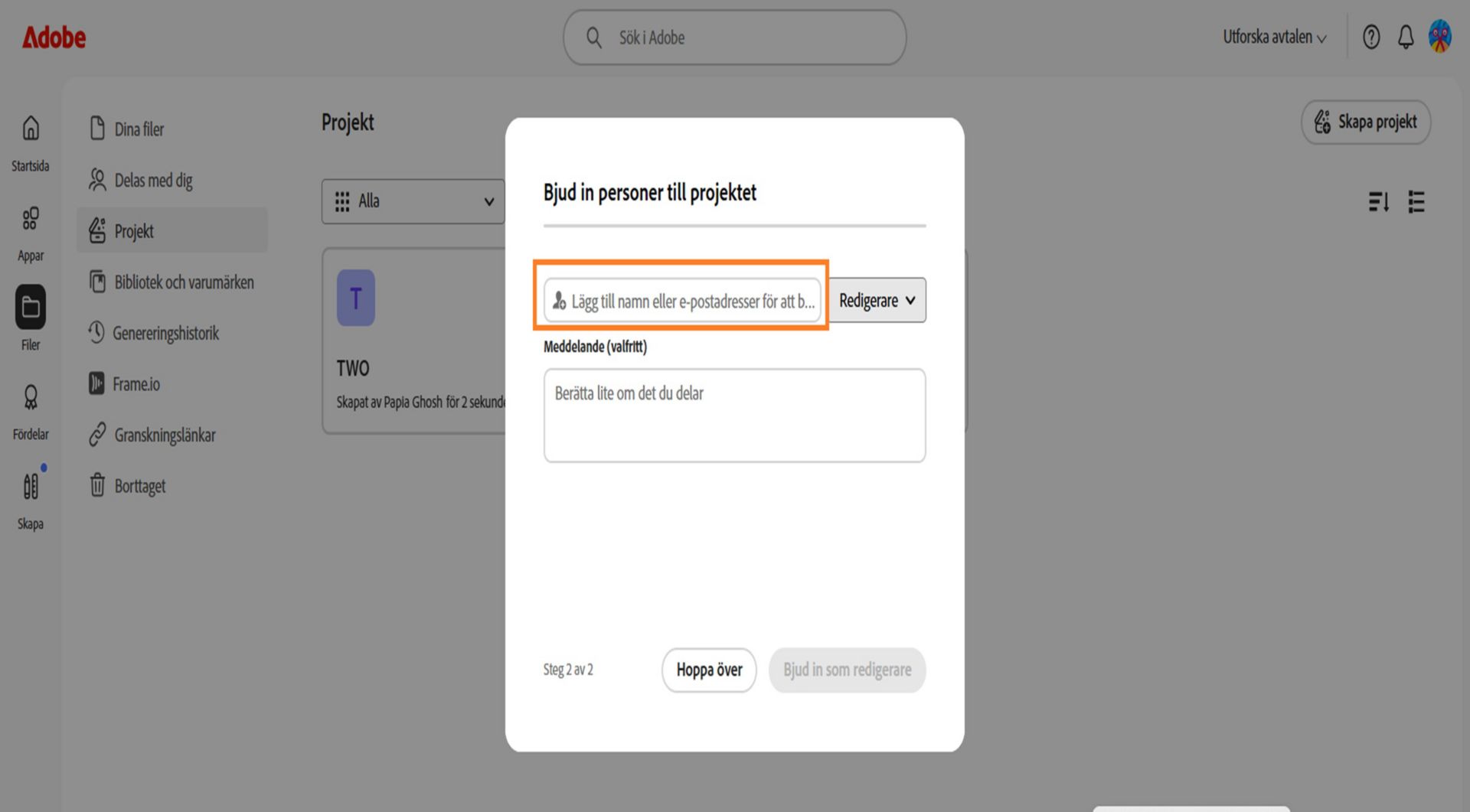Open Bibliotek och varumärken
The height and width of the screenshot is (812, 1470).
172,282
